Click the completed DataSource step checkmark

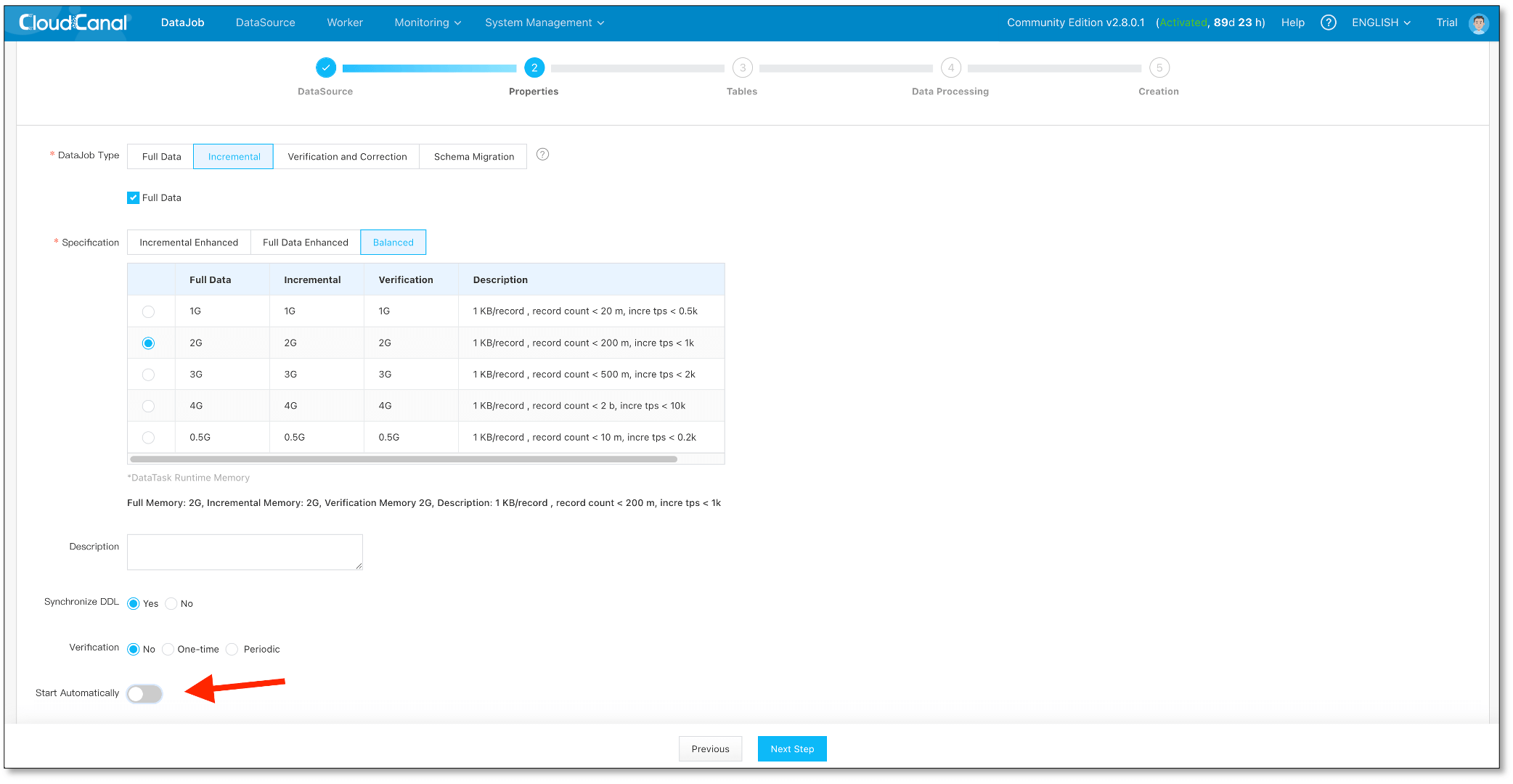(326, 68)
